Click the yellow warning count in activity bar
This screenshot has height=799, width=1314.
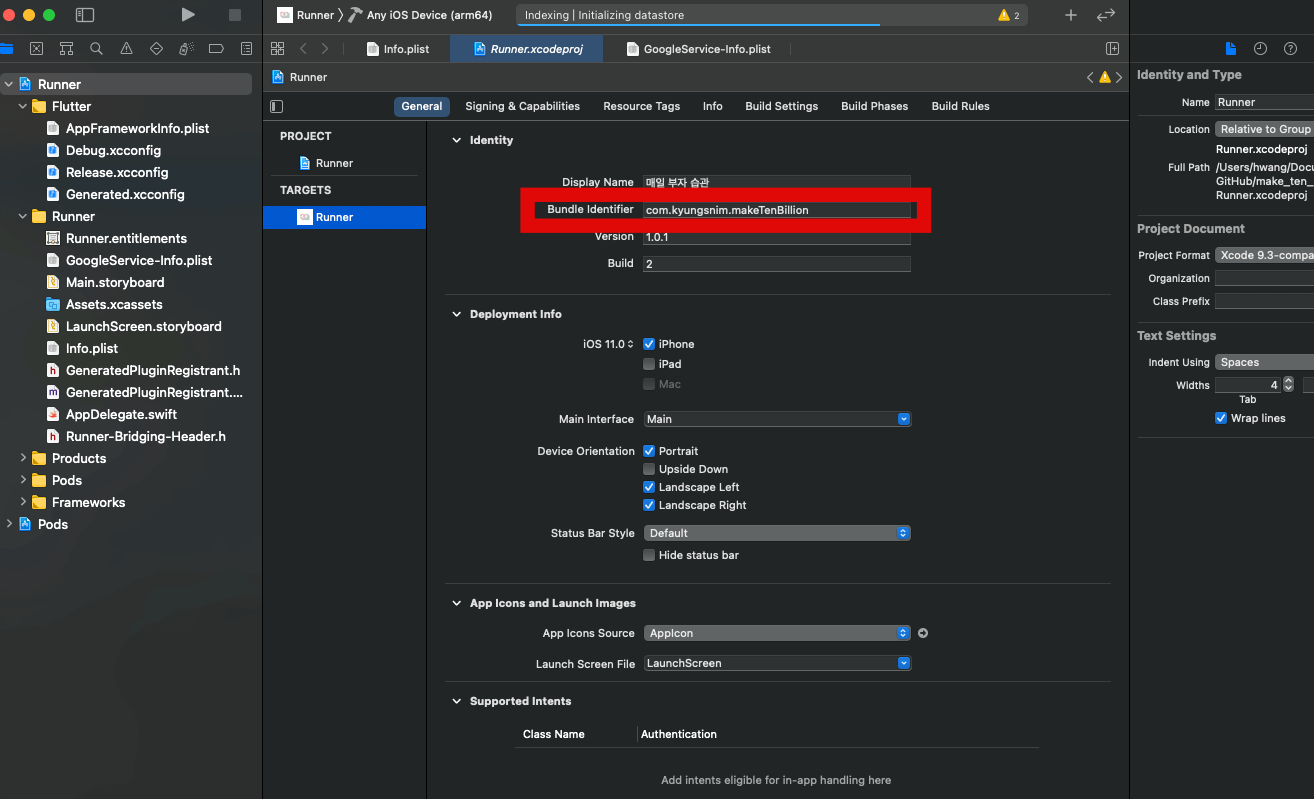pos(1009,15)
